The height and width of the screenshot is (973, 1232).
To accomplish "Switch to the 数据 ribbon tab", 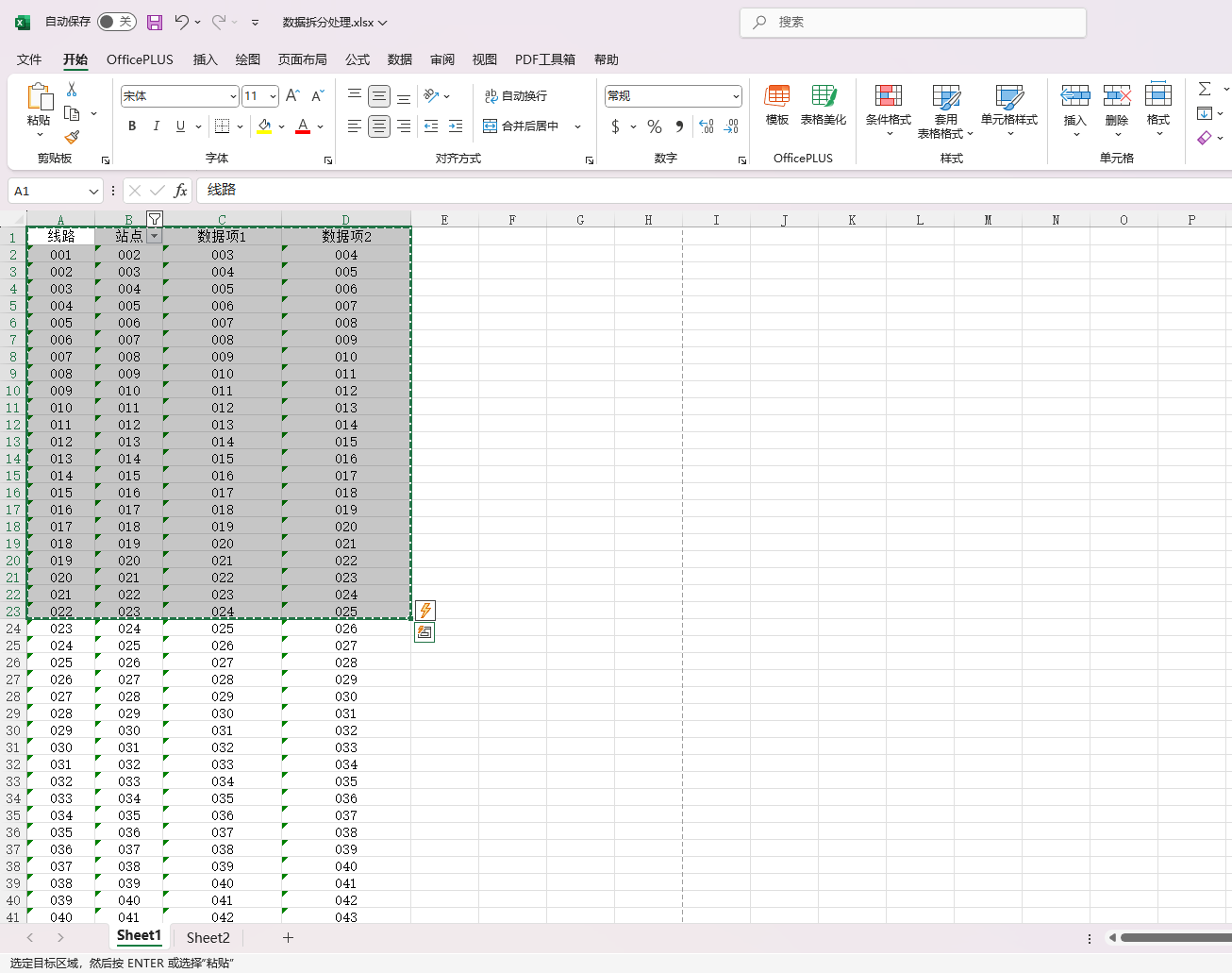I will [400, 59].
